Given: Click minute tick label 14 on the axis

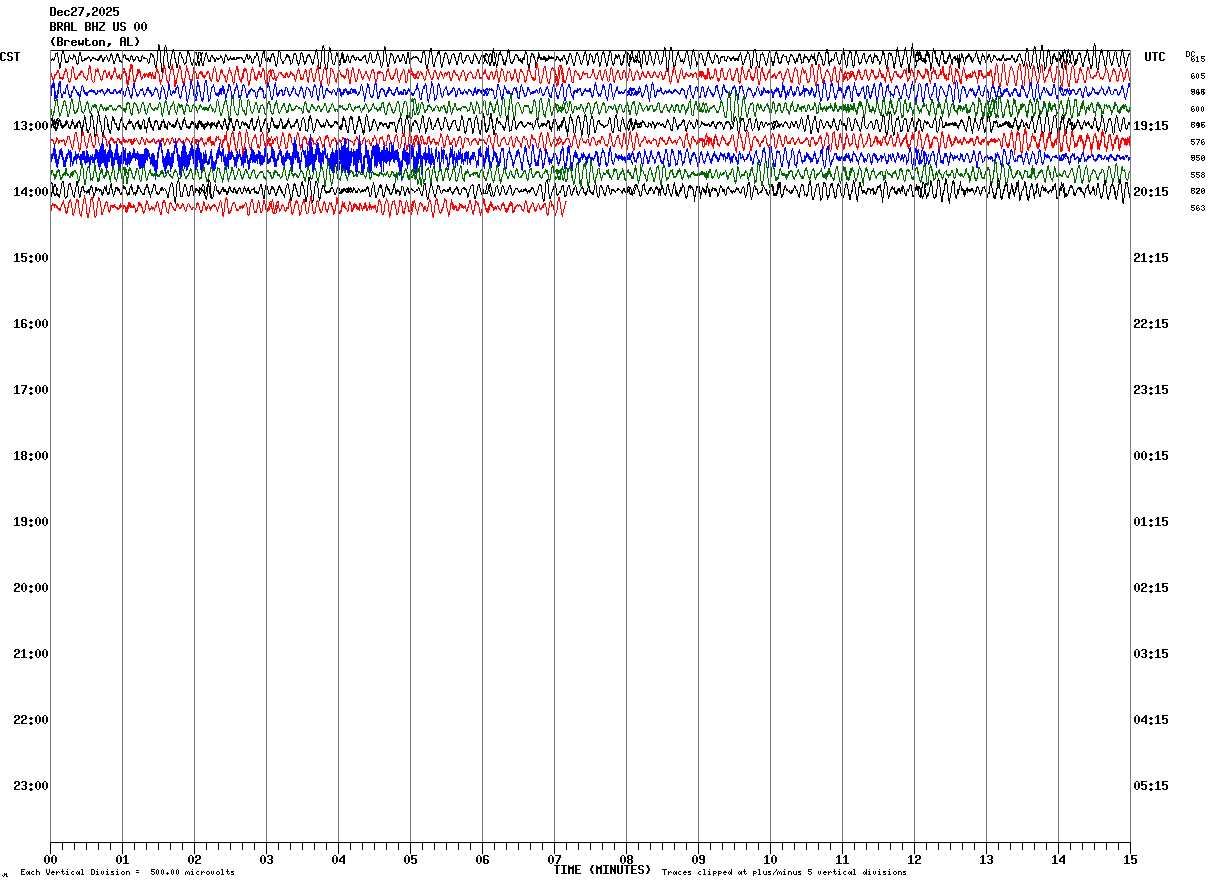Looking at the screenshot, I should pos(1058,860).
